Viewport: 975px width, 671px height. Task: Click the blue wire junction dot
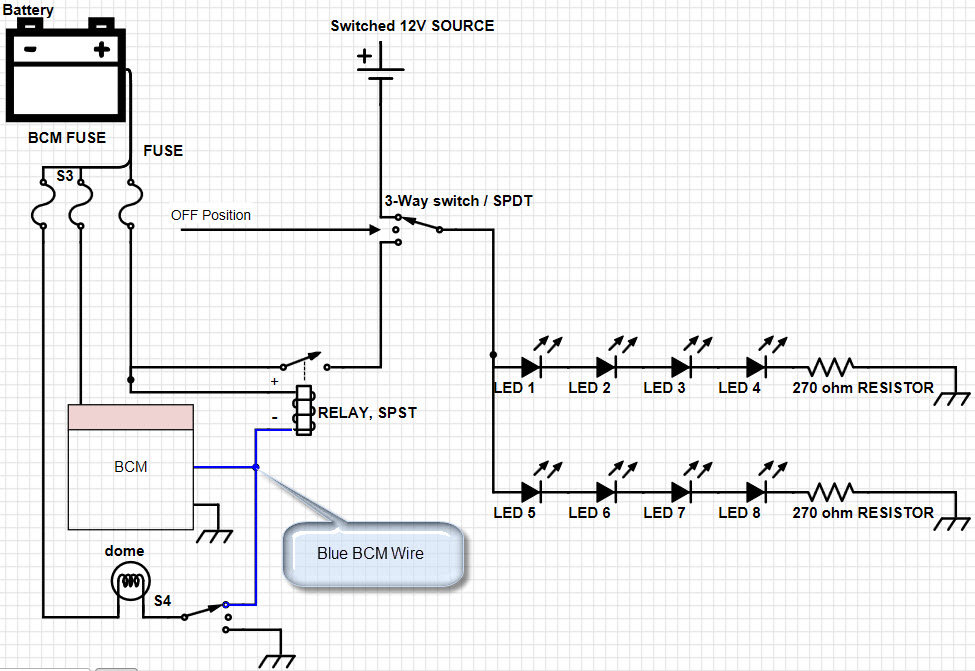(x=256, y=466)
